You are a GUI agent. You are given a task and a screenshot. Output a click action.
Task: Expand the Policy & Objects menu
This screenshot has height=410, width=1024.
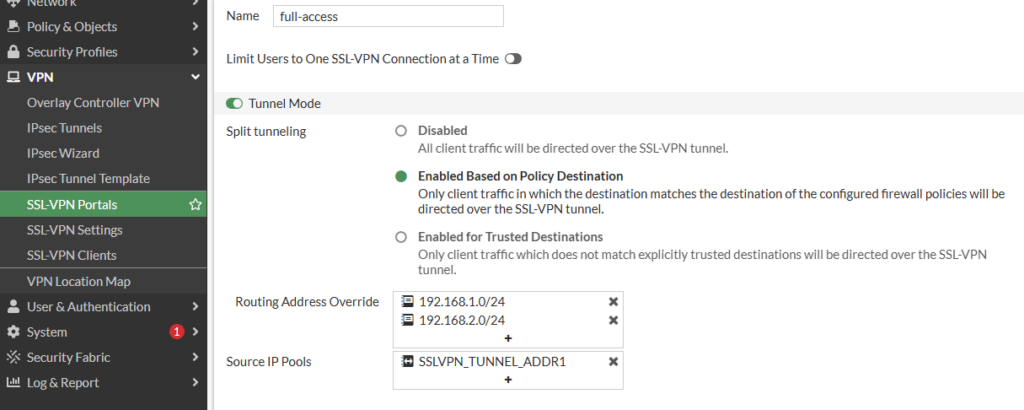tap(195, 27)
